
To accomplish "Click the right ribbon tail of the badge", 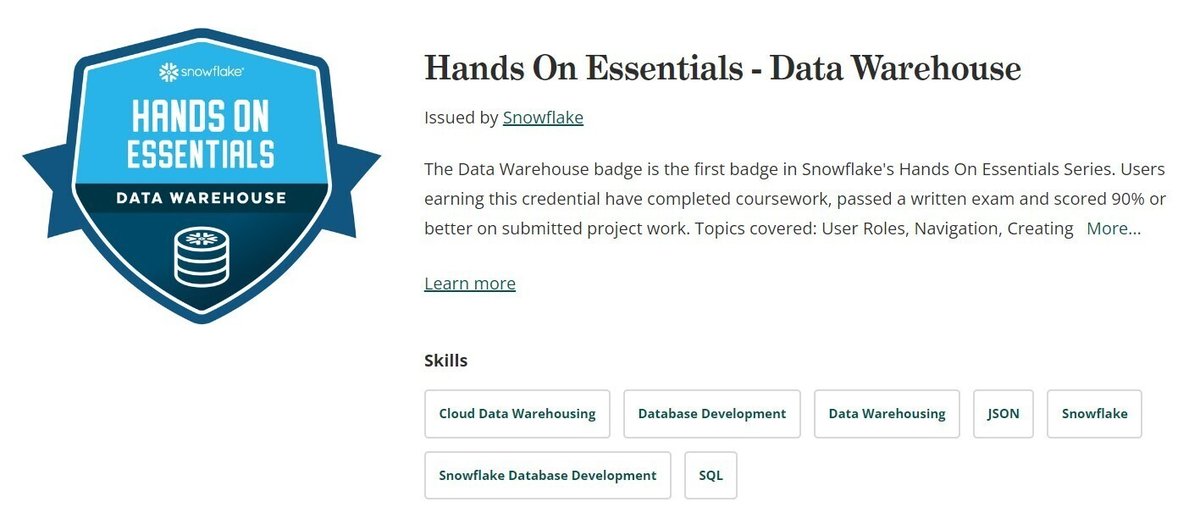I will 351,181.
